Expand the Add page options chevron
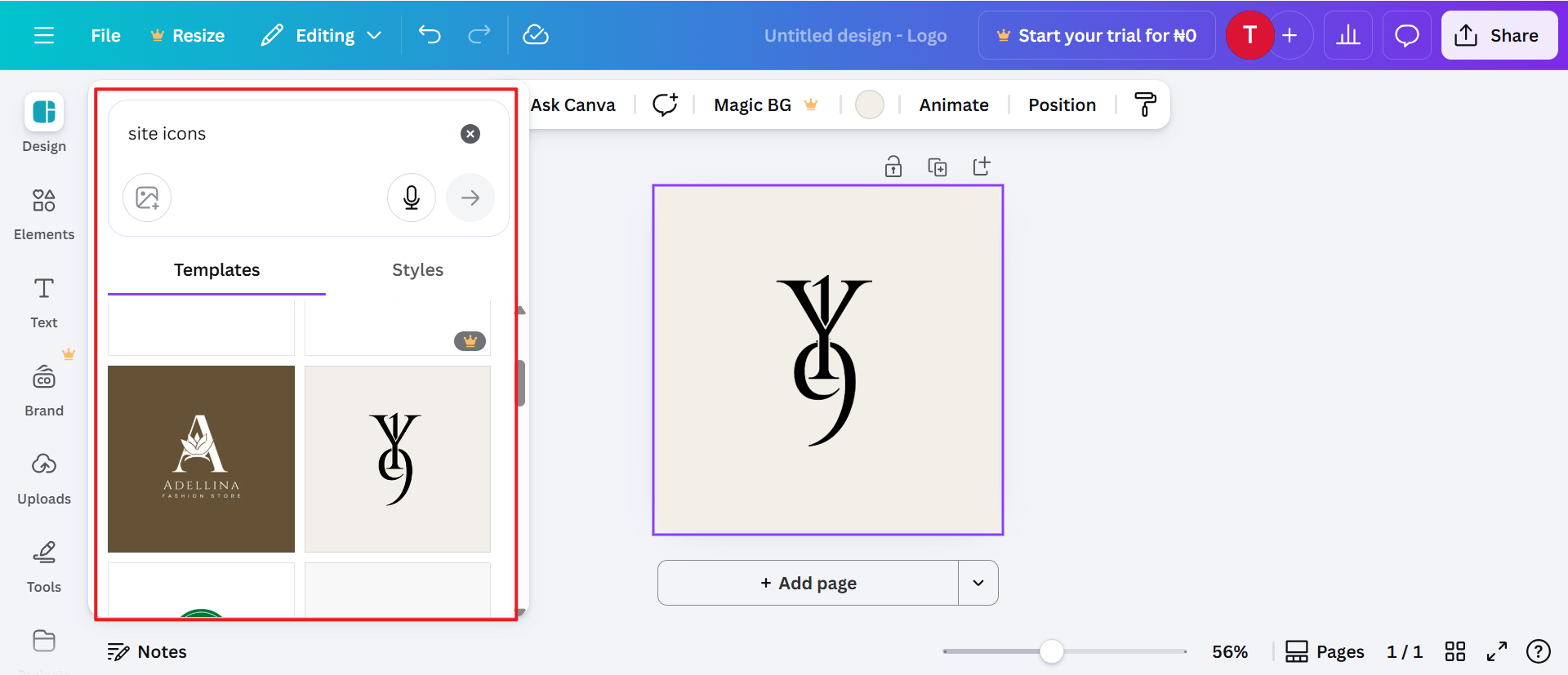 click(x=978, y=583)
